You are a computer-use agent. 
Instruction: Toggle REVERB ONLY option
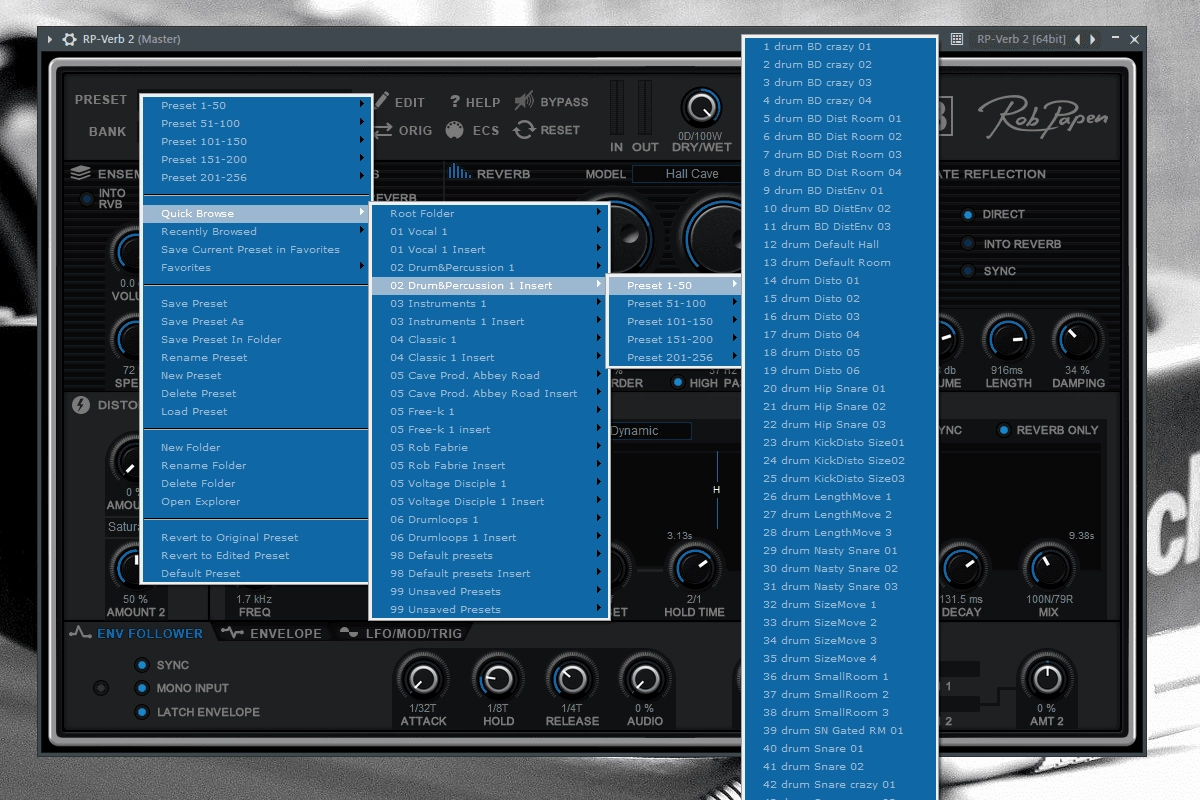1004,430
